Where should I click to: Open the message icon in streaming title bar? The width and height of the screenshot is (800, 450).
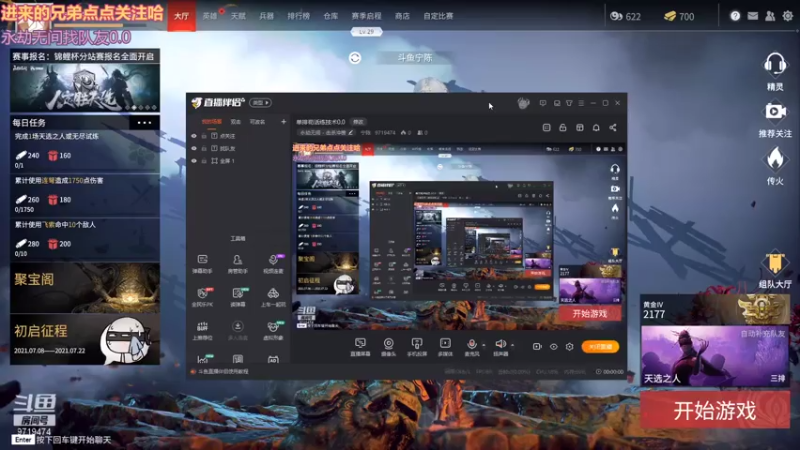tap(542, 103)
